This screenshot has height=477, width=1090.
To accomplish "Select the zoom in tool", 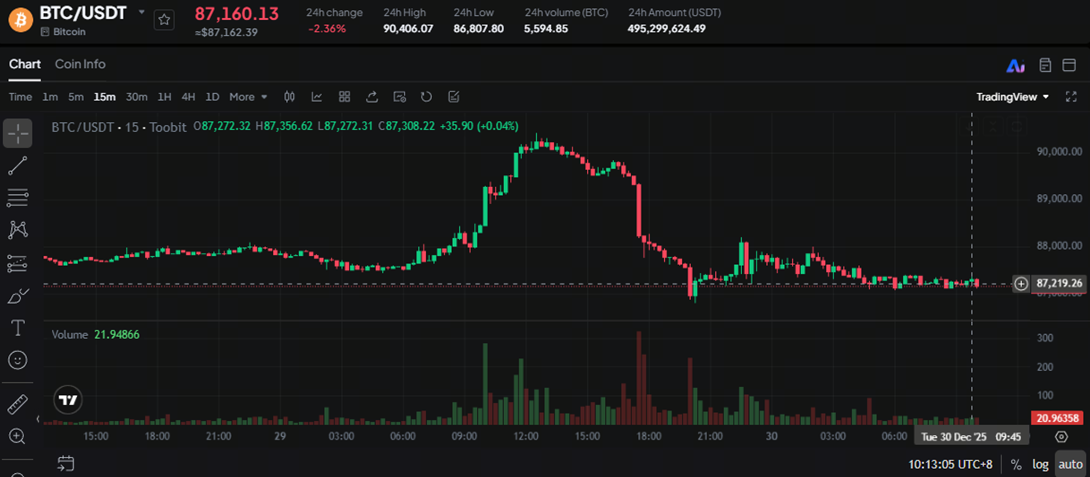I will tap(17, 436).
